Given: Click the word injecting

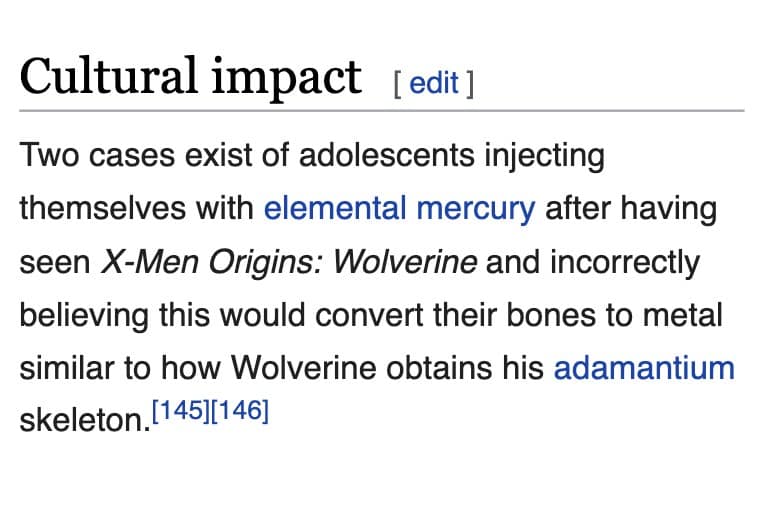Looking at the screenshot, I should tap(544, 157).
